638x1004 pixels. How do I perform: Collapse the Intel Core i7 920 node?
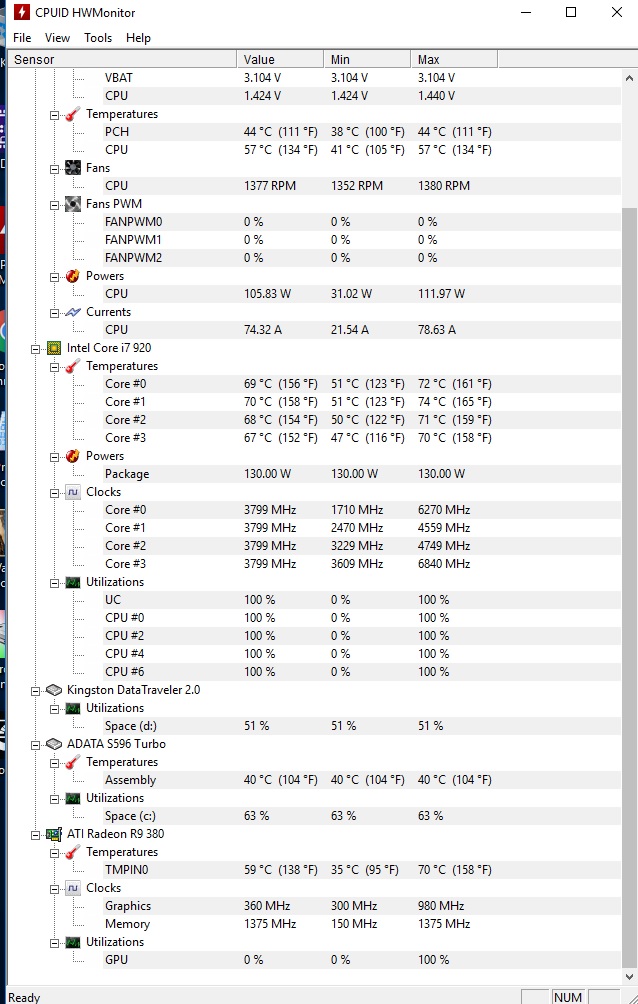[x=37, y=348]
